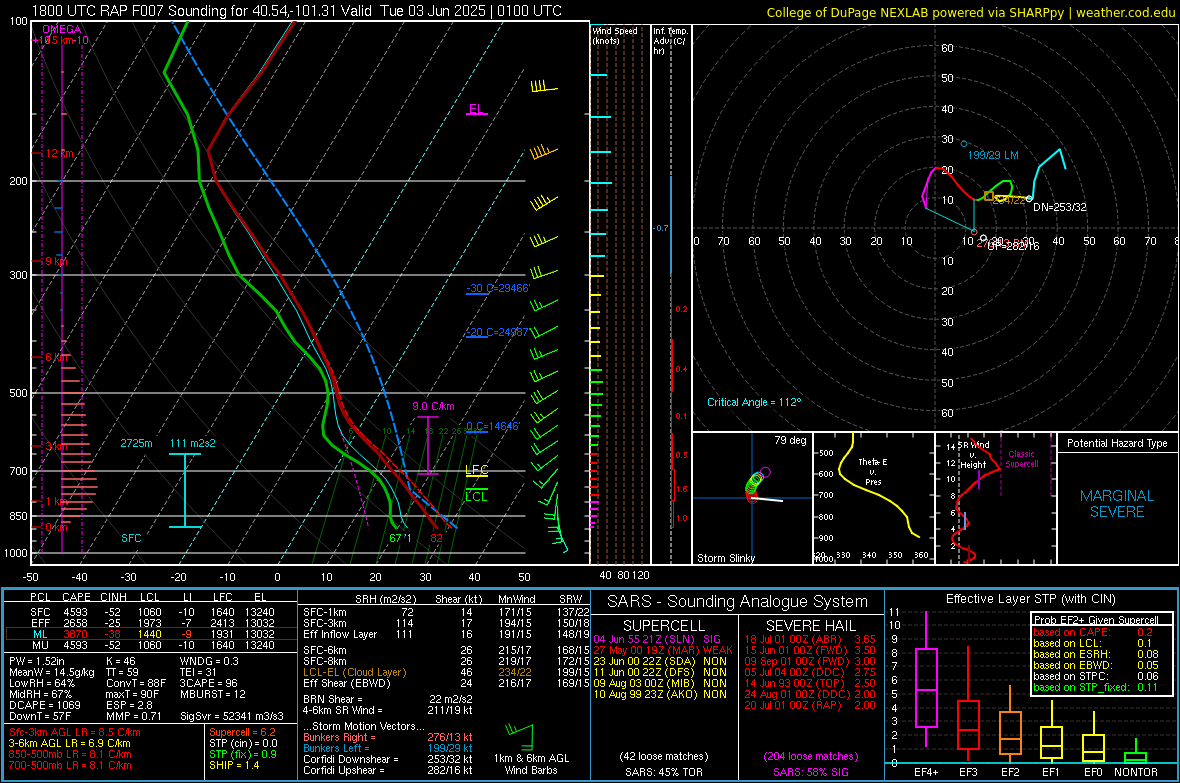Select the 18 Jul 01 00Z (ABR) hail analogue
Screen dimensions: 1180x783
(x=810, y=639)
